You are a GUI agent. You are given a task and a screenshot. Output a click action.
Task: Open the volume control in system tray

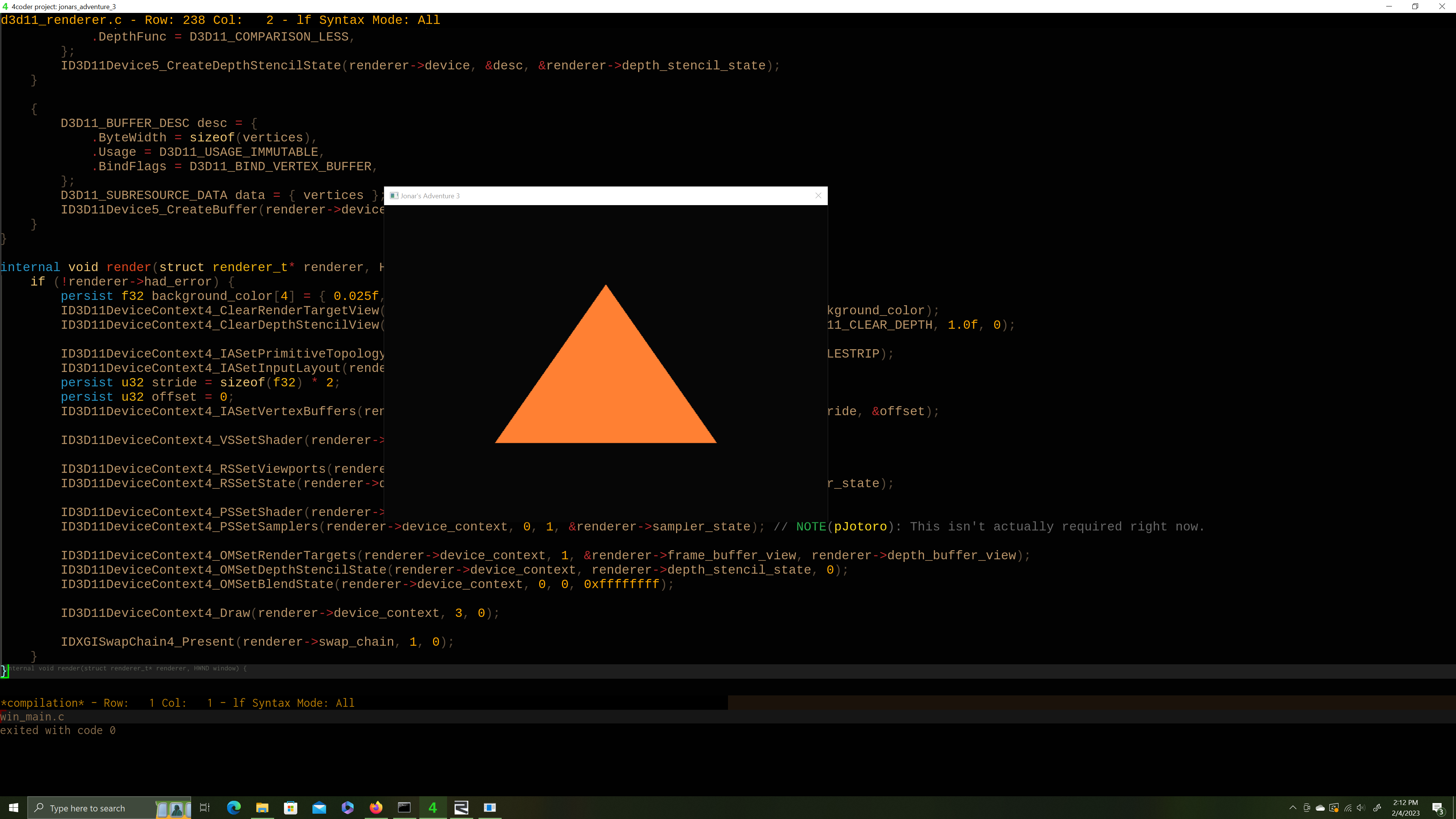pyautogui.click(x=1361, y=808)
